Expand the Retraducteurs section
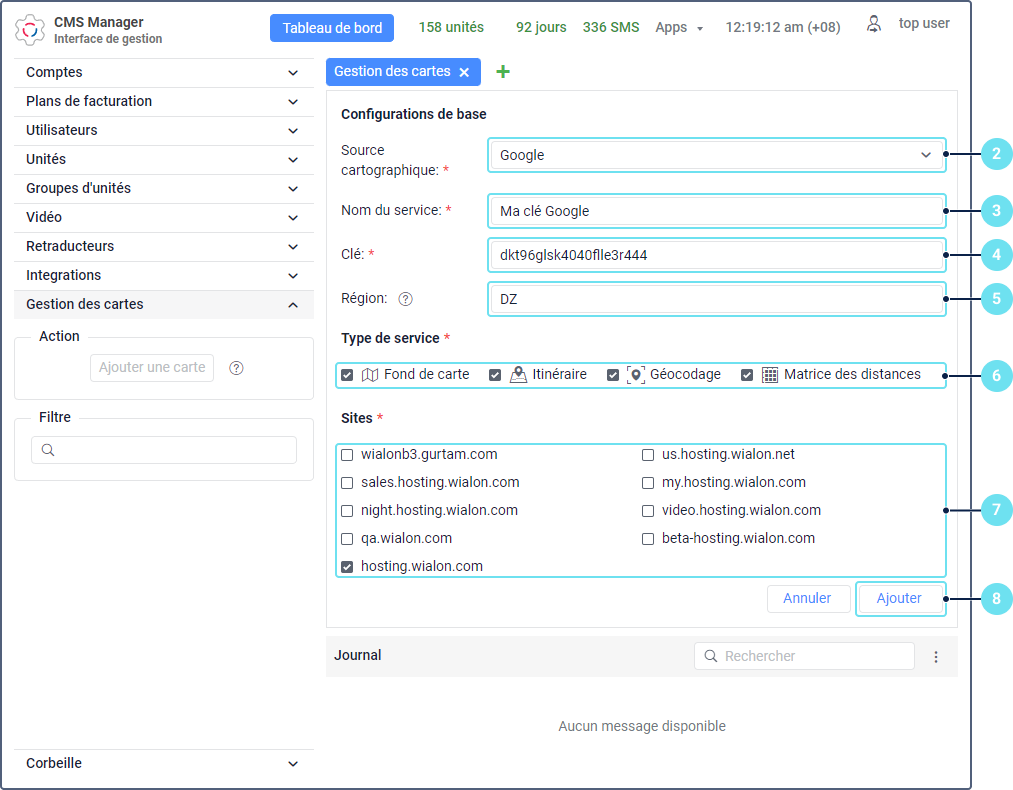1013x790 pixels. point(163,247)
